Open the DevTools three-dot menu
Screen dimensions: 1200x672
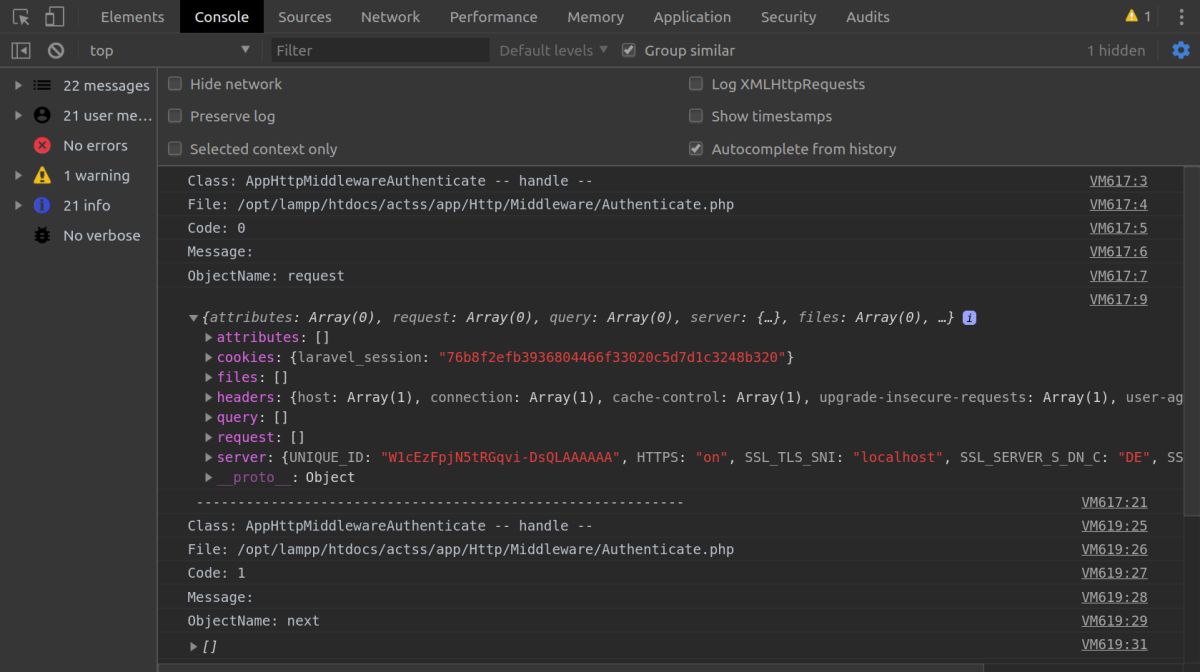click(1181, 17)
